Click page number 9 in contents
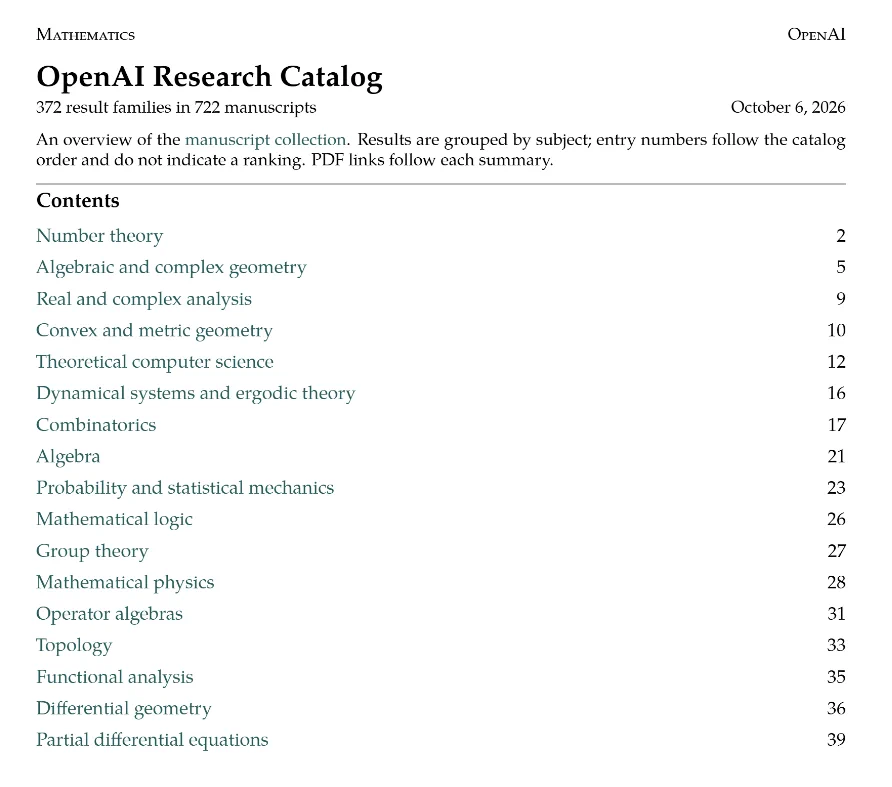The height and width of the screenshot is (787, 892). (841, 299)
